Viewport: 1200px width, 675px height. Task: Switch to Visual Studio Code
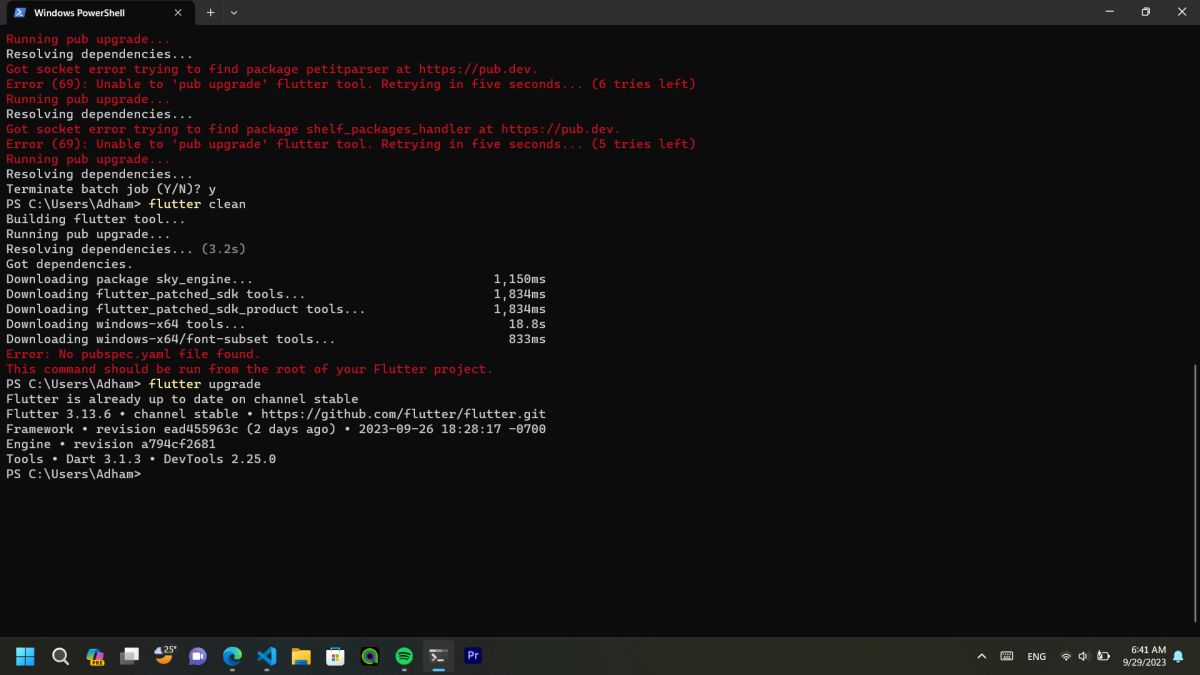(266, 656)
